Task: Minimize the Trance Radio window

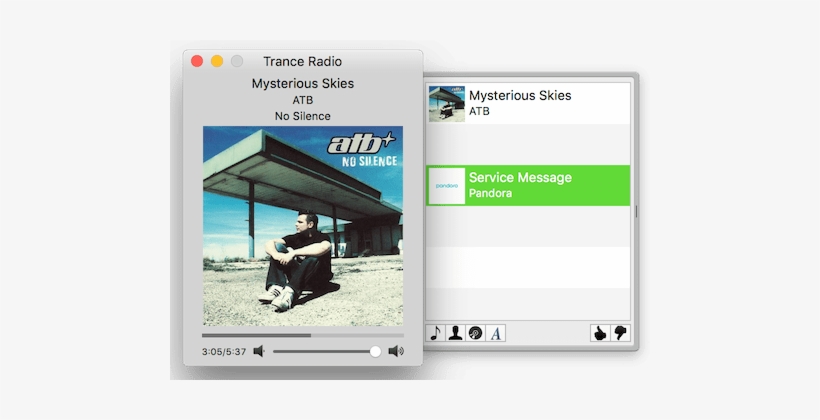Action: coord(217,61)
